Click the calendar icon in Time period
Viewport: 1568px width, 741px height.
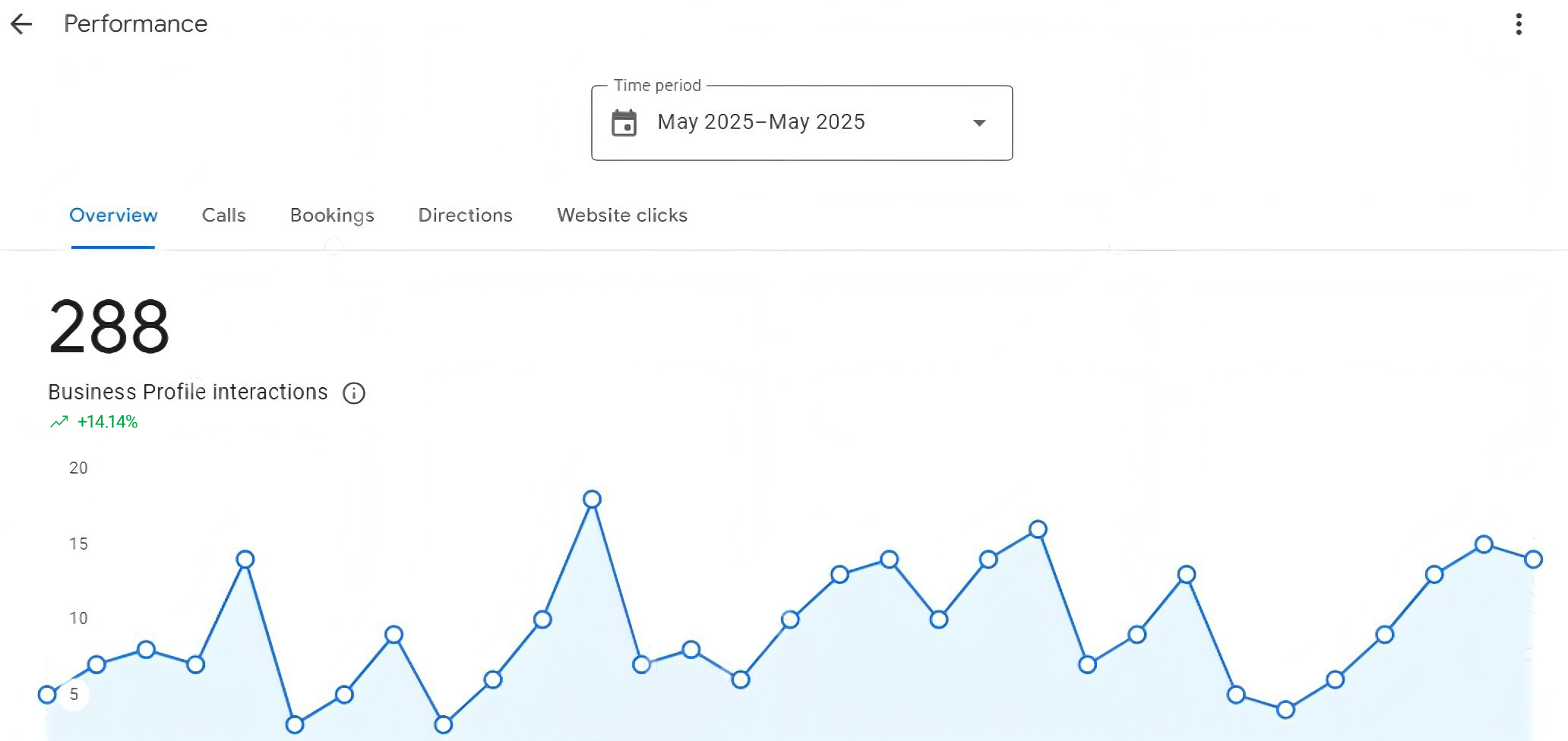(x=624, y=123)
